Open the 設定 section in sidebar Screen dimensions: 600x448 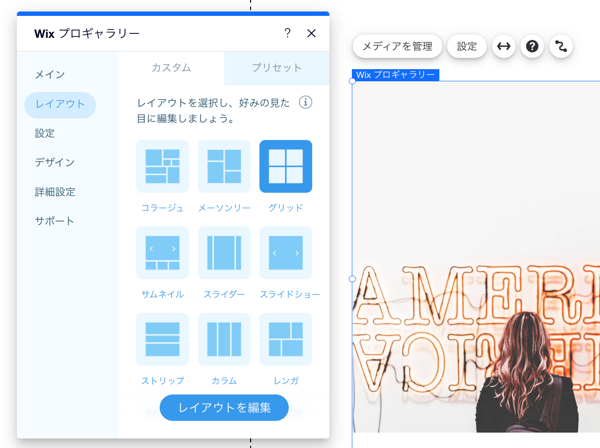tap(45, 134)
